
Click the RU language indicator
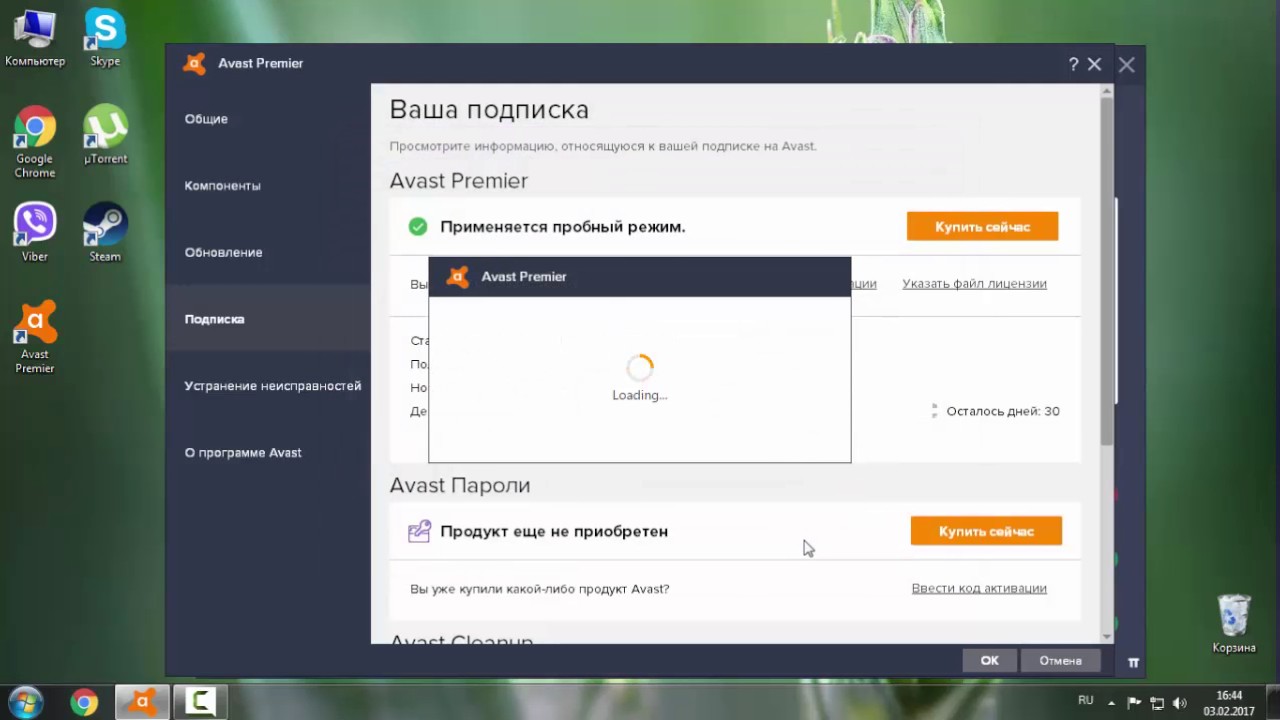(x=1086, y=701)
